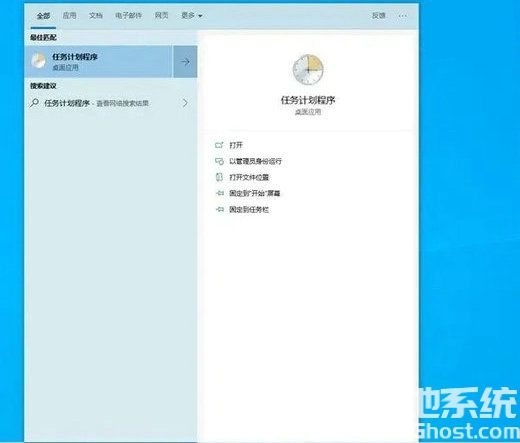The image size is (520, 443).
Task: Click the large clock icon in preview pane
Action: point(308,70)
